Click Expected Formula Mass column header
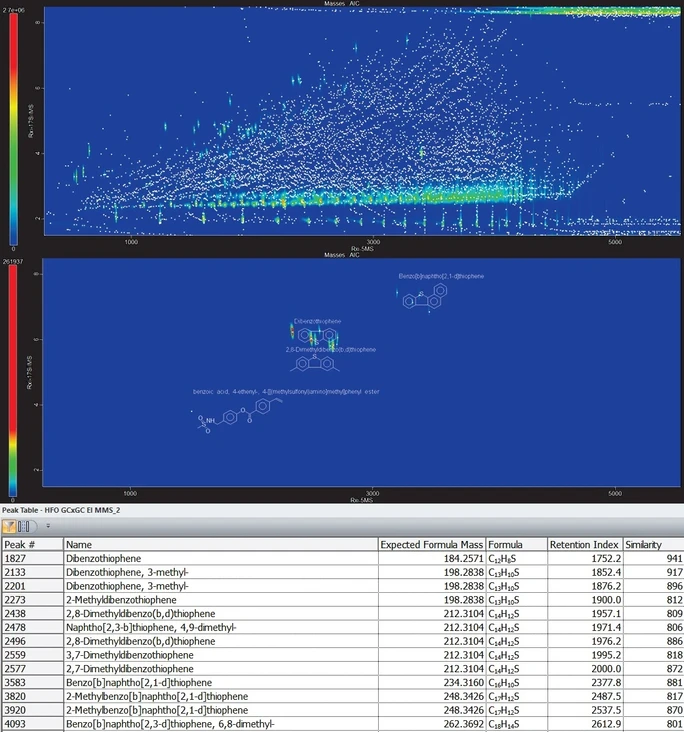 coord(431,544)
